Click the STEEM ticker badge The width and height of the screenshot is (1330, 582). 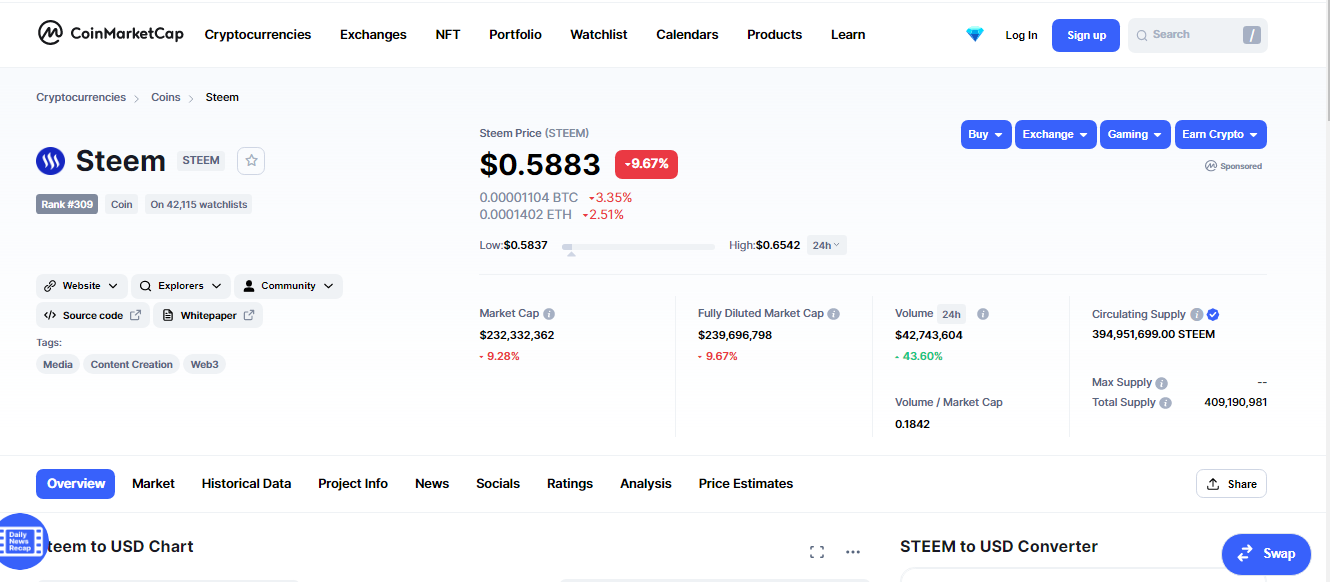201,160
